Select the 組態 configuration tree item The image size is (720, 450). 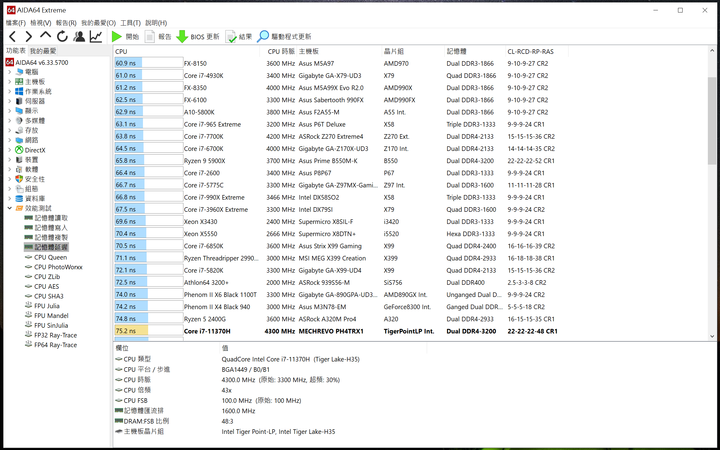[27, 189]
